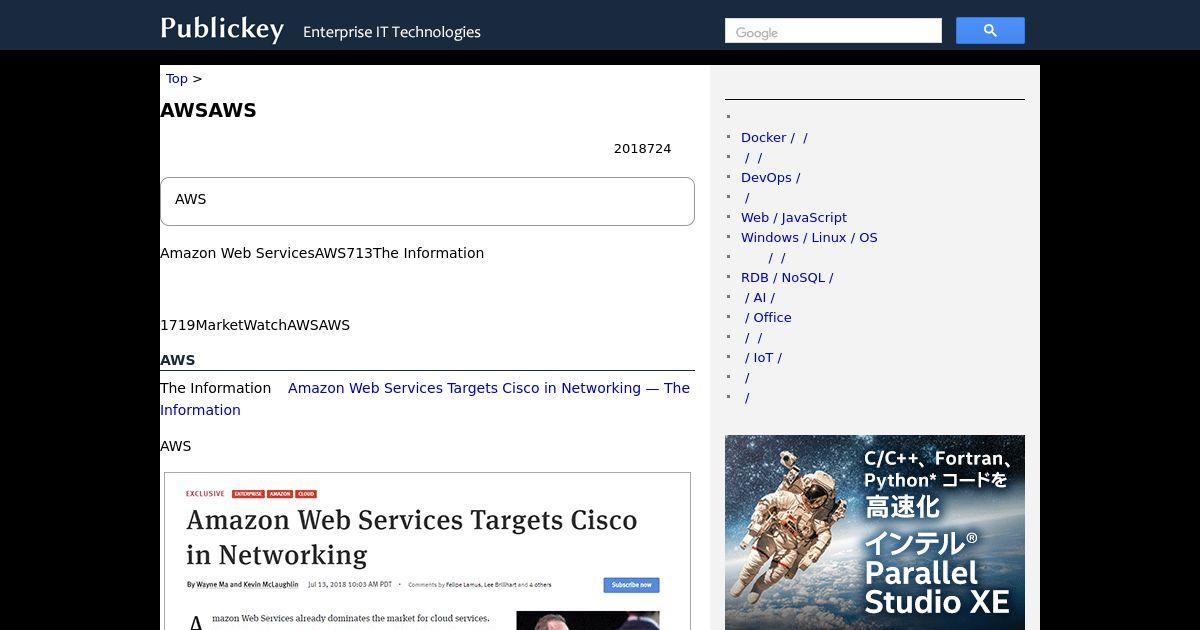Click the Intel Parallel Studio XE advertisement
The image size is (1200, 630).
click(875, 532)
